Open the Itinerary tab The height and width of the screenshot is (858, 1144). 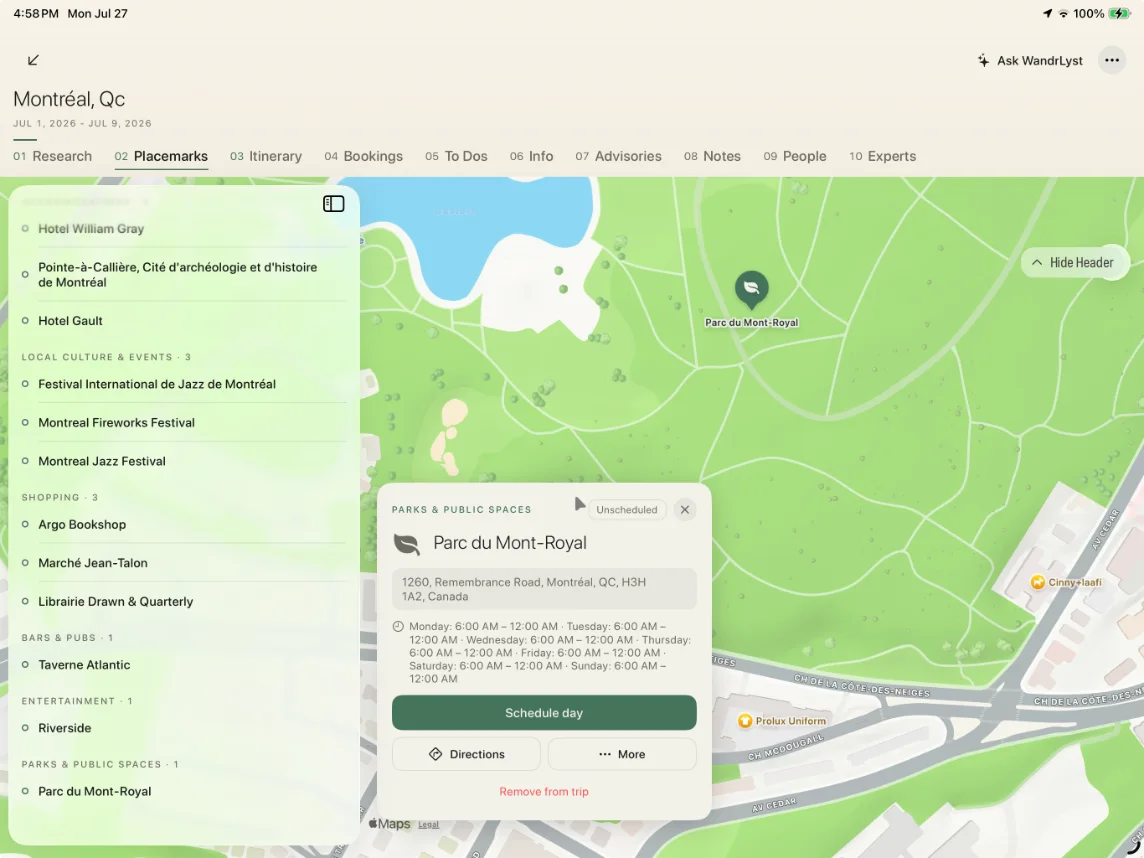266,156
